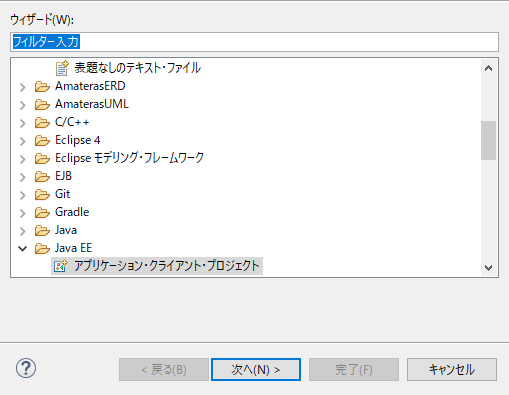509x395 pixels.
Task: Click the 次へ(N) > button
Action: pyautogui.click(x=256, y=369)
